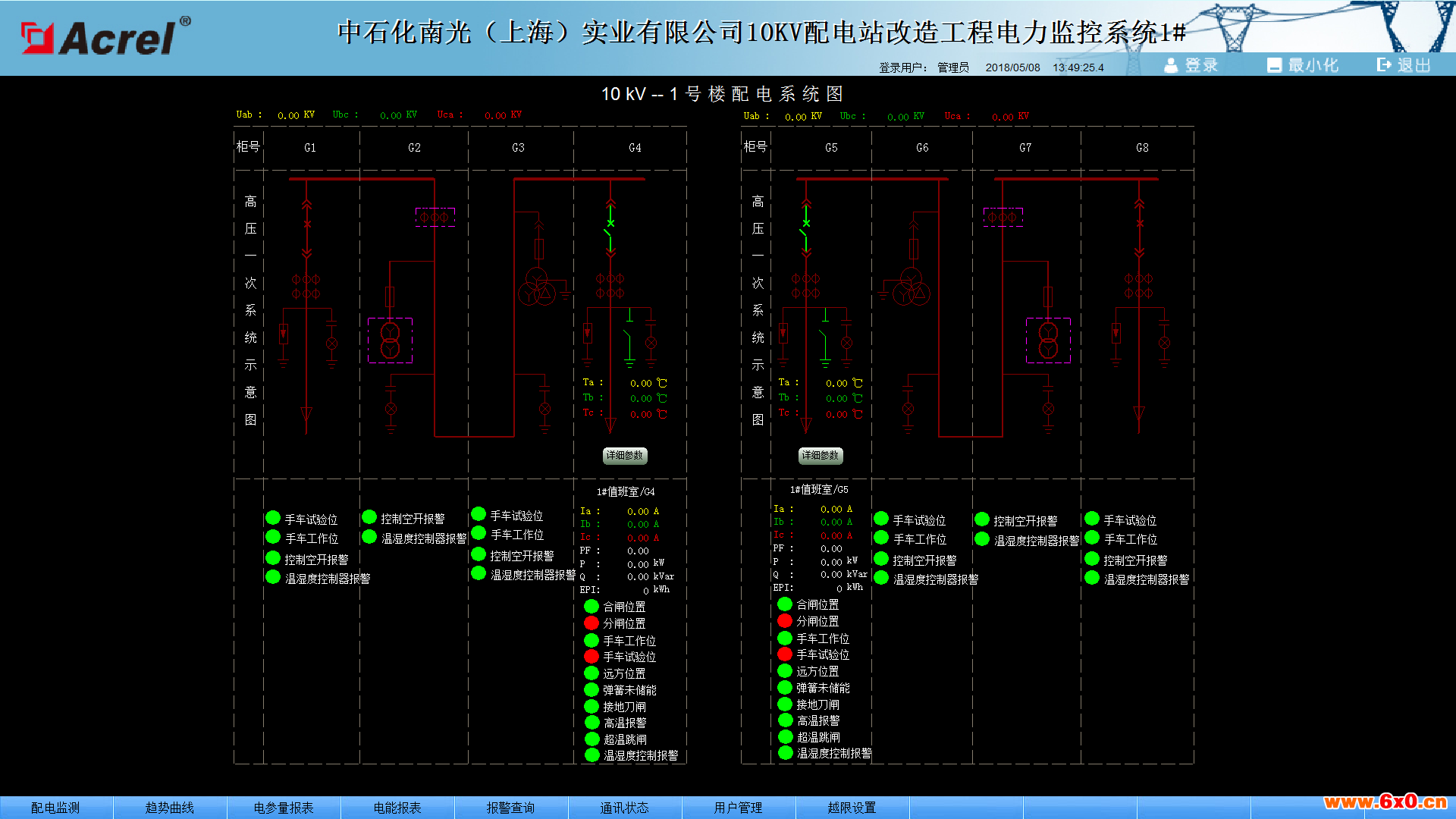
Task: Click G4 EPI energy kWh value
Action: (646, 591)
